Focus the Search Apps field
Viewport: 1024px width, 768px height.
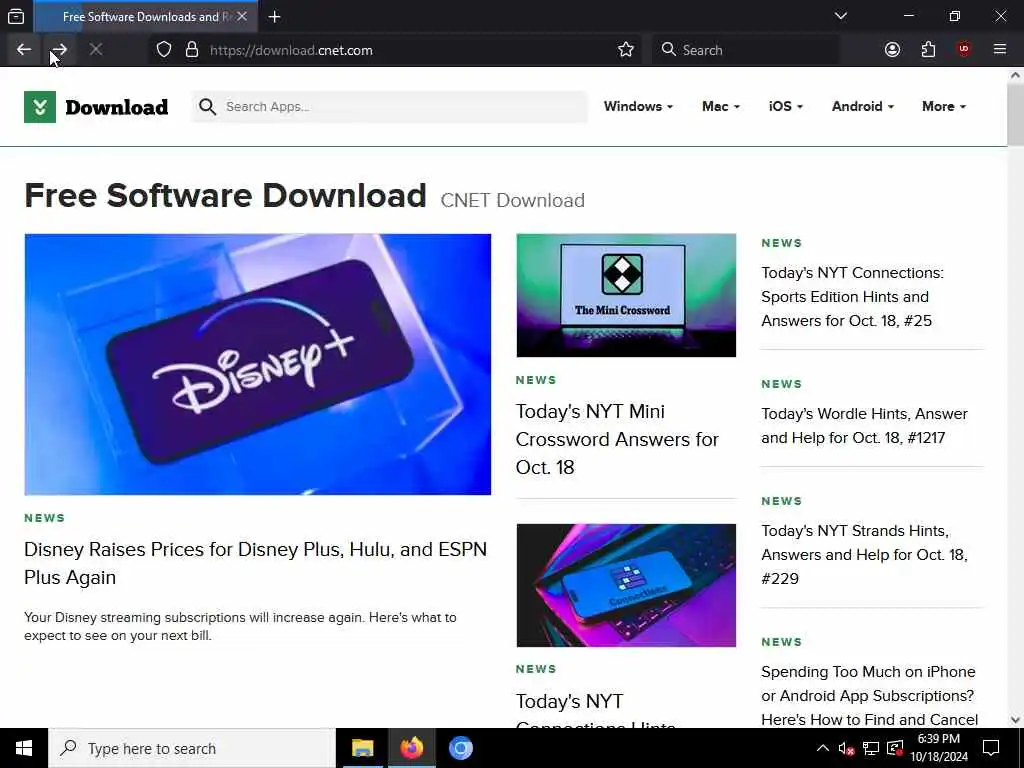390,106
